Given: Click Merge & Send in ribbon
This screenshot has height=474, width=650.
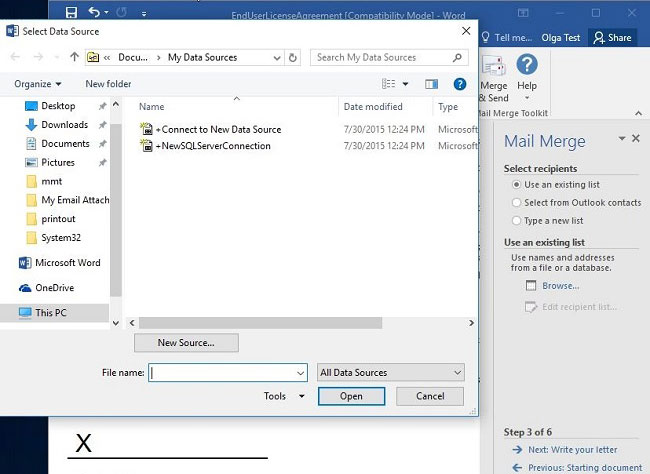Looking at the screenshot, I should coord(494,80).
